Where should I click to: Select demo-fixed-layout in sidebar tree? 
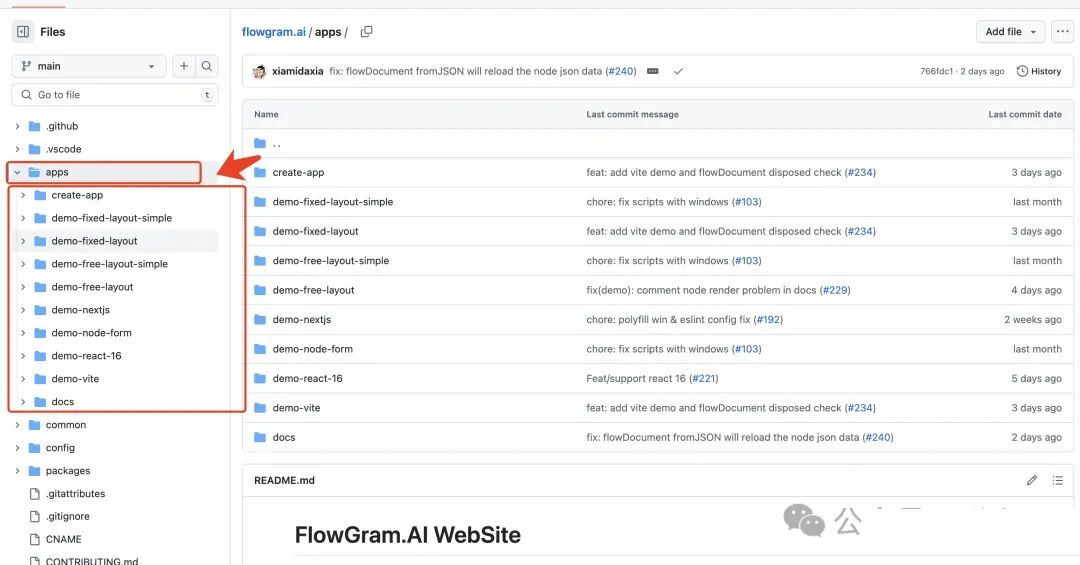coord(94,241)
